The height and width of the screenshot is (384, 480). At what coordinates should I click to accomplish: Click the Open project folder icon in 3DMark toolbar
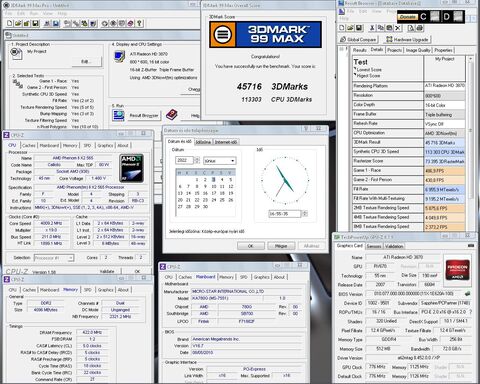[x=18, y=23]
